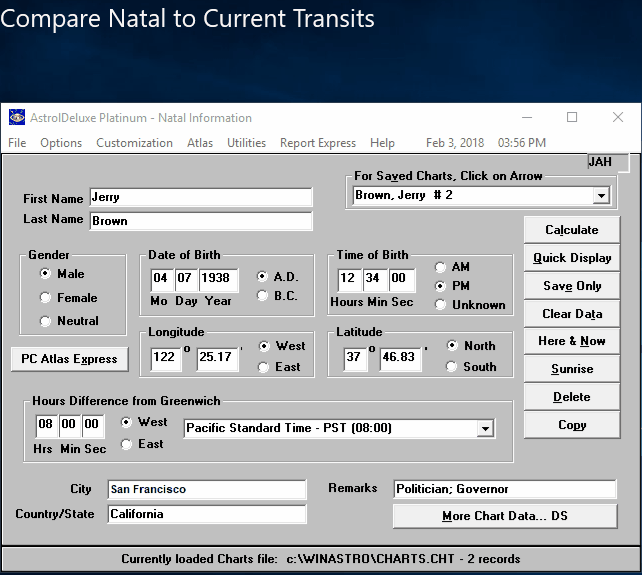Maximize the Natal Information window
The width and height of the screenshot is (642, 575).
[572, 118]
